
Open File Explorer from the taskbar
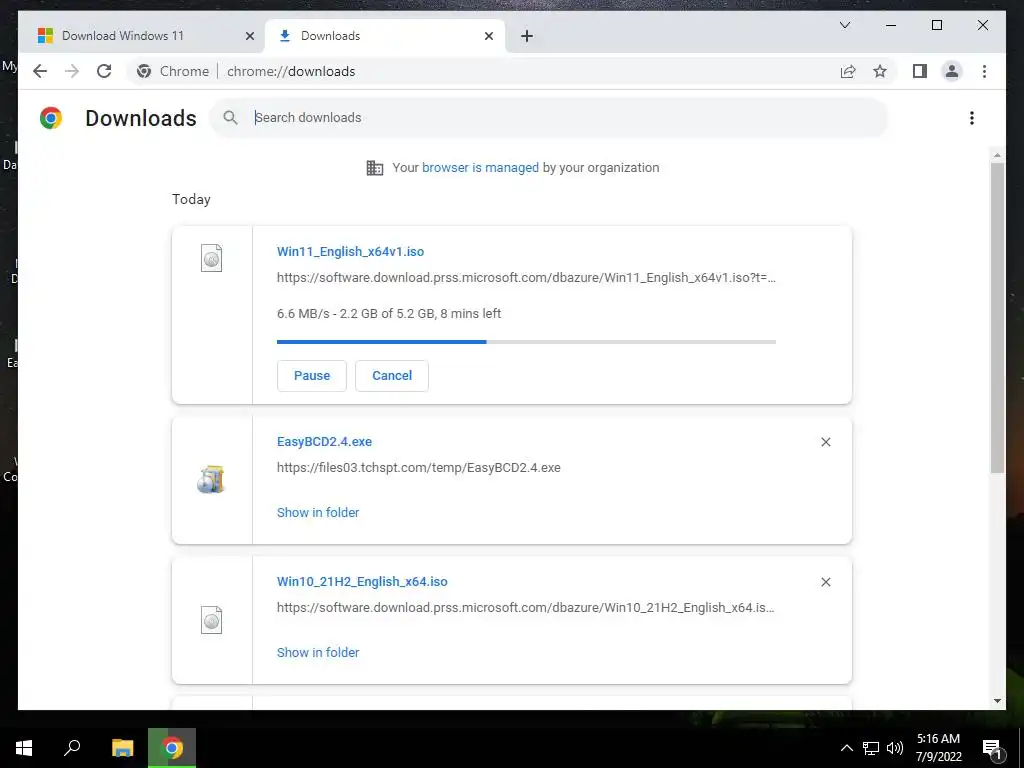[x=122, y=748]
